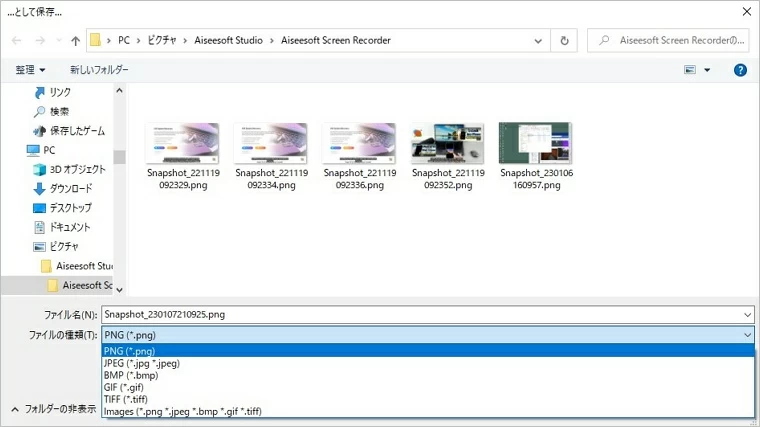The width and height of the screenshot is (760, 427).
Task: Select thumbnail Snapshot_221119092334.png
Action: pyautogui.click(x=271, y=157)
